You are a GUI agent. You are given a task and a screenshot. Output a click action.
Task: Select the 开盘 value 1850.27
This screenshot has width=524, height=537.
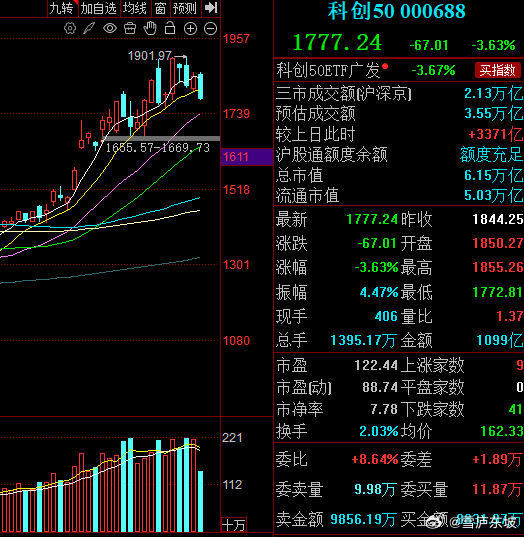click(x=498, y=243)
